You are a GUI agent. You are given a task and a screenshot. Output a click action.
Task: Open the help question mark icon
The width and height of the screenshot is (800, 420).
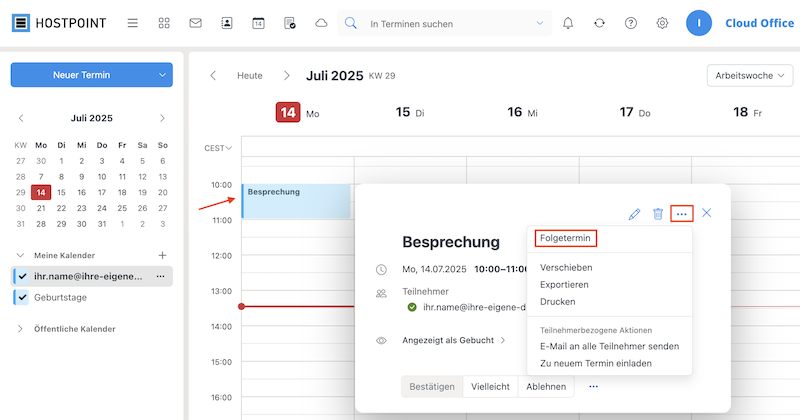pyautogui.click(x=631, y=23)
